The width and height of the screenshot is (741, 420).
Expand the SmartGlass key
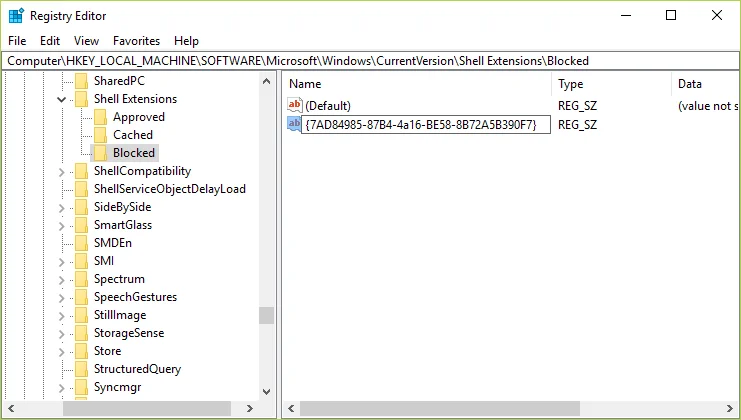tap(61, 226)
